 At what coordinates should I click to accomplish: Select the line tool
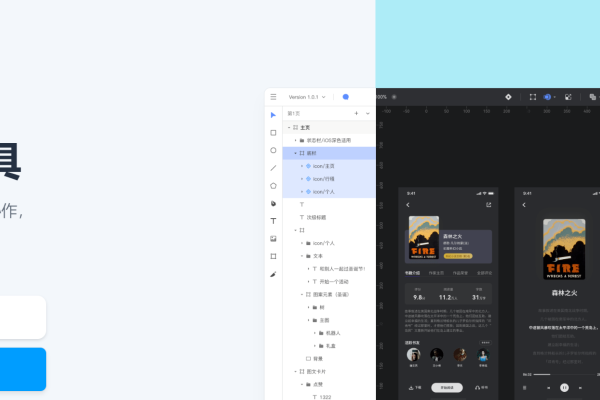[273, 168]
